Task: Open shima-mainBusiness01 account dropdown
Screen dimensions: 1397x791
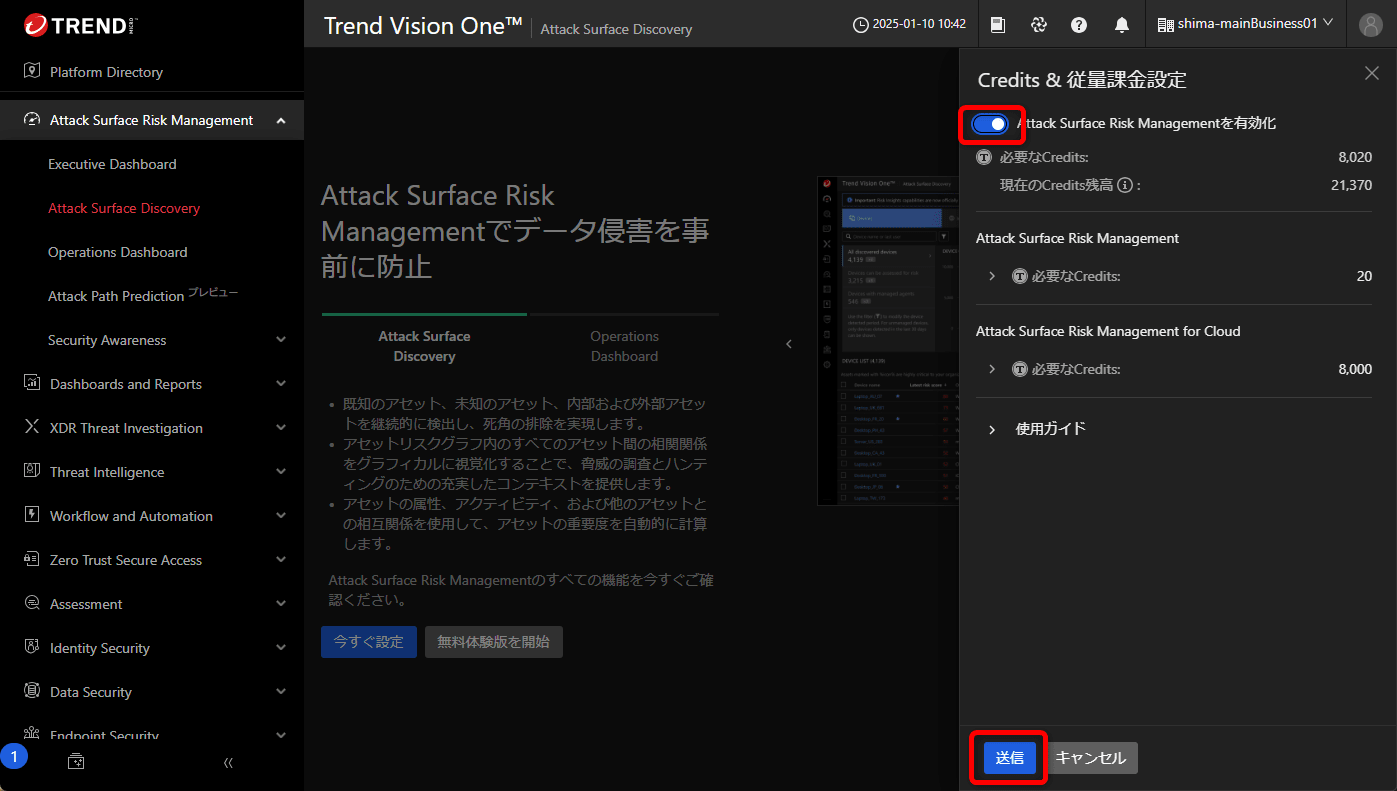Action: 1246,24
